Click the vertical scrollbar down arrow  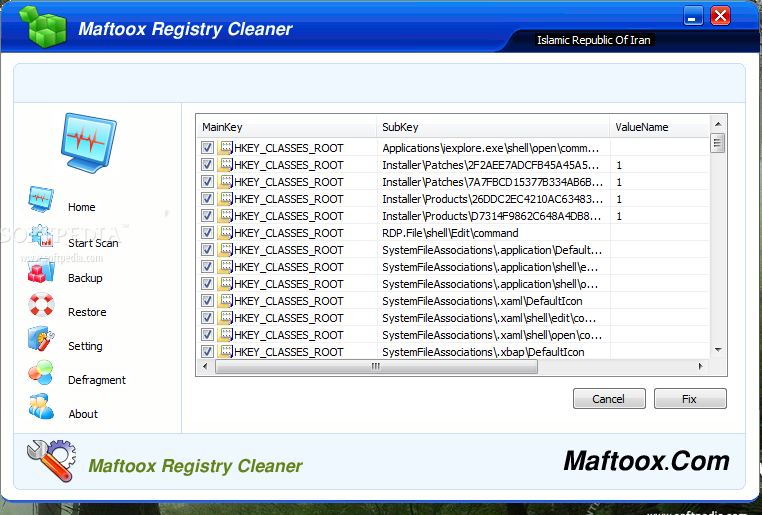tap(718, 350)
